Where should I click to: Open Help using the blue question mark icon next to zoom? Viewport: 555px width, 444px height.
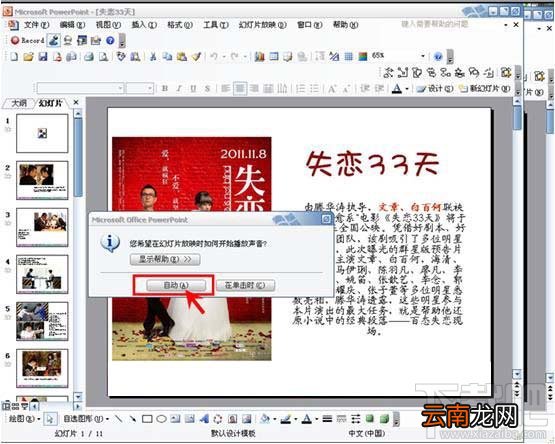[x=438, y=56]
